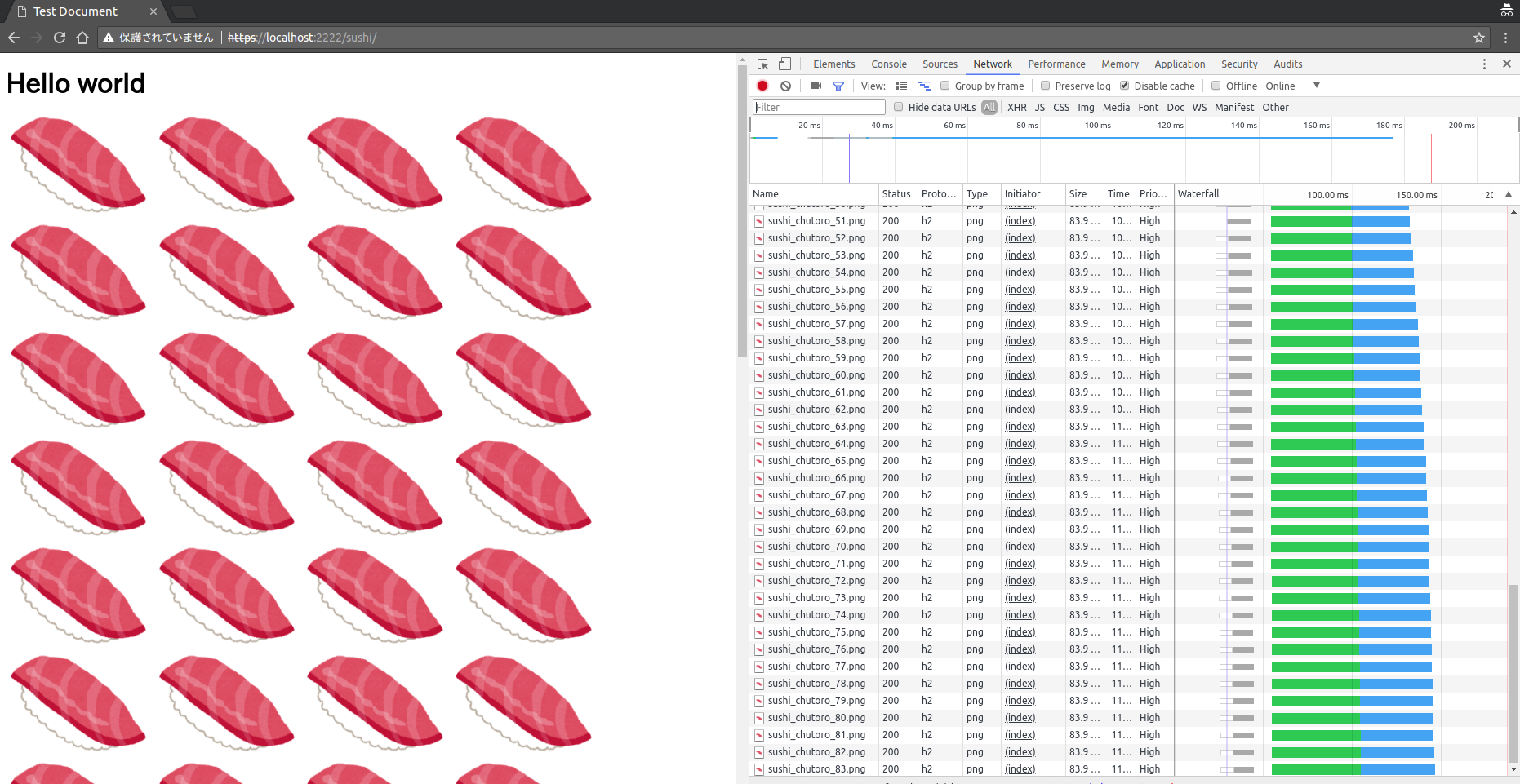Filter requests by Media type

[1116, 107]
